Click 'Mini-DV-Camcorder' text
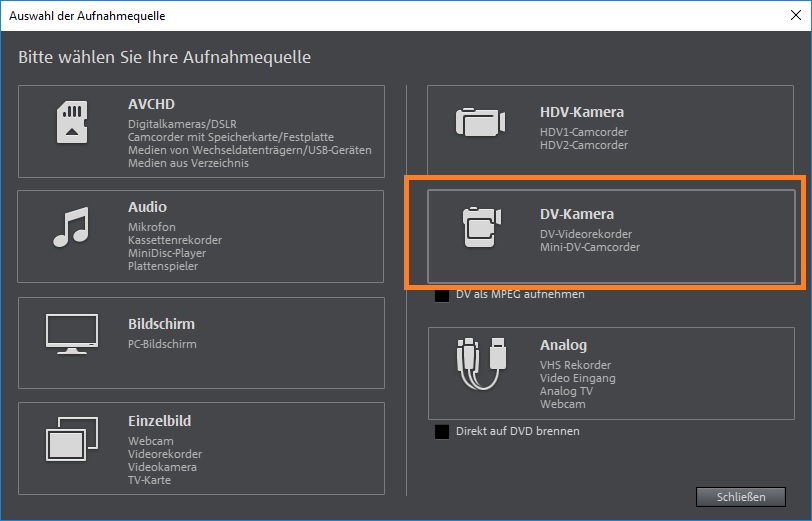 coord(590,247)
